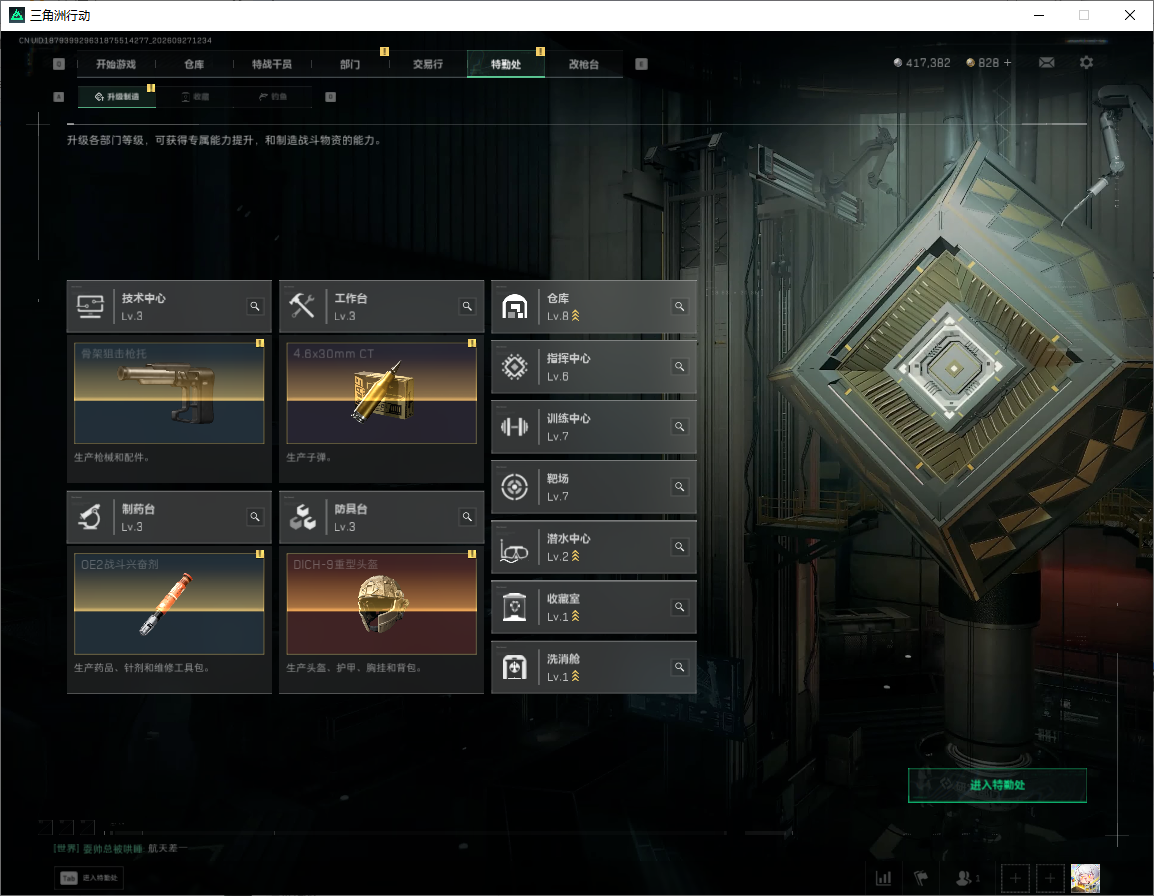The width and height of the screenshot is (1154, 896).
Task: Click the magnifier on the 防具台 header
Action: 467,517
